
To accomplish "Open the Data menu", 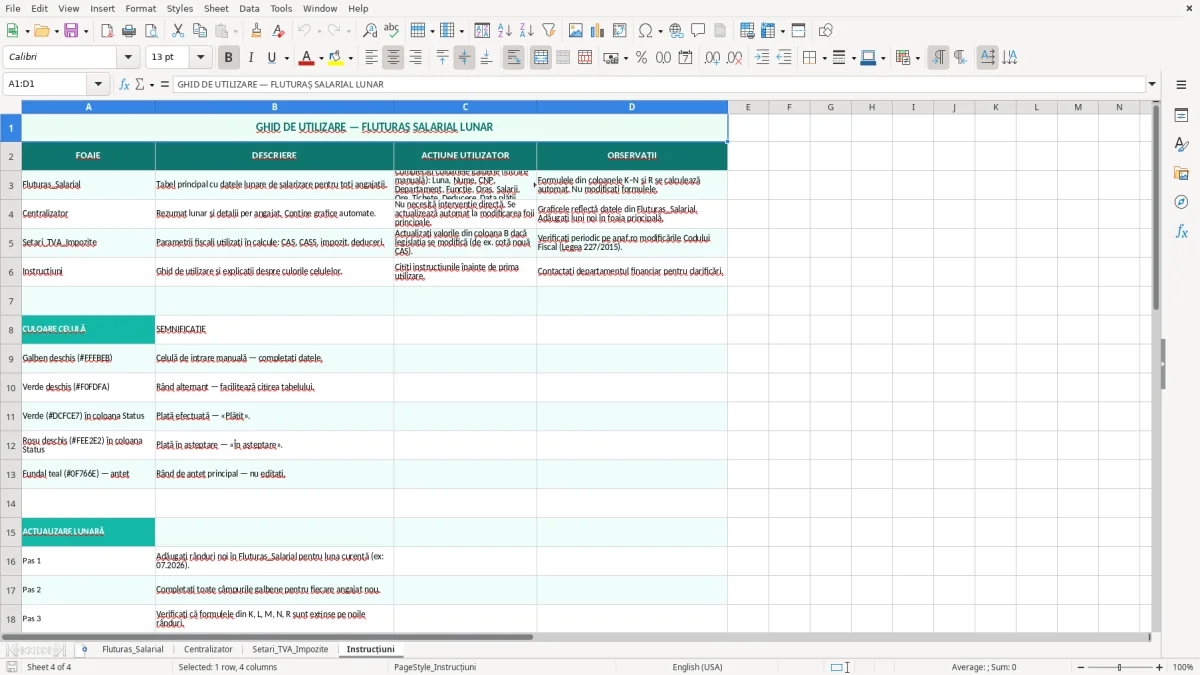I will (249, 8).
